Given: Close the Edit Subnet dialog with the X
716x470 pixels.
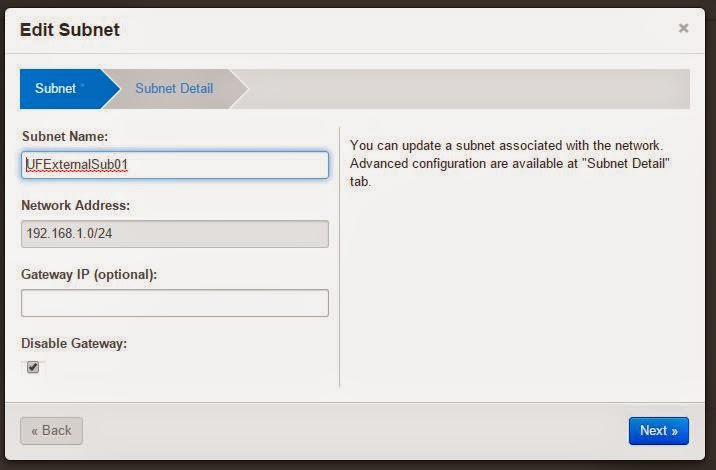Looking at the screenshot, I should 683,28.
